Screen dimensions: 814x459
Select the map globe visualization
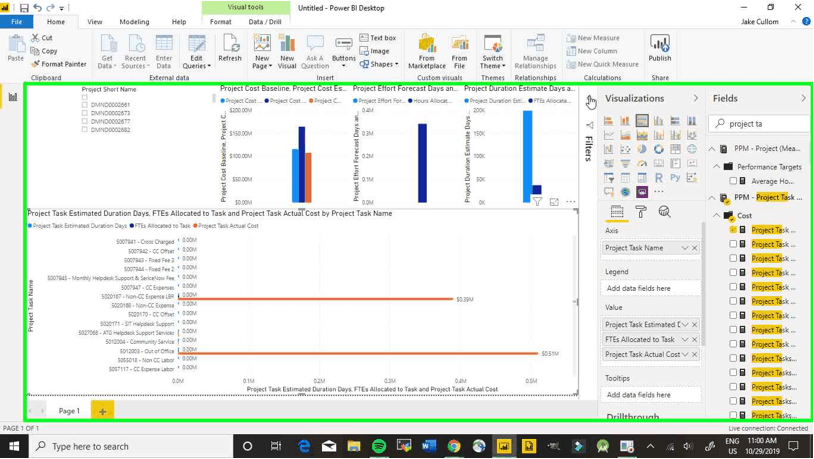(691, 149)
